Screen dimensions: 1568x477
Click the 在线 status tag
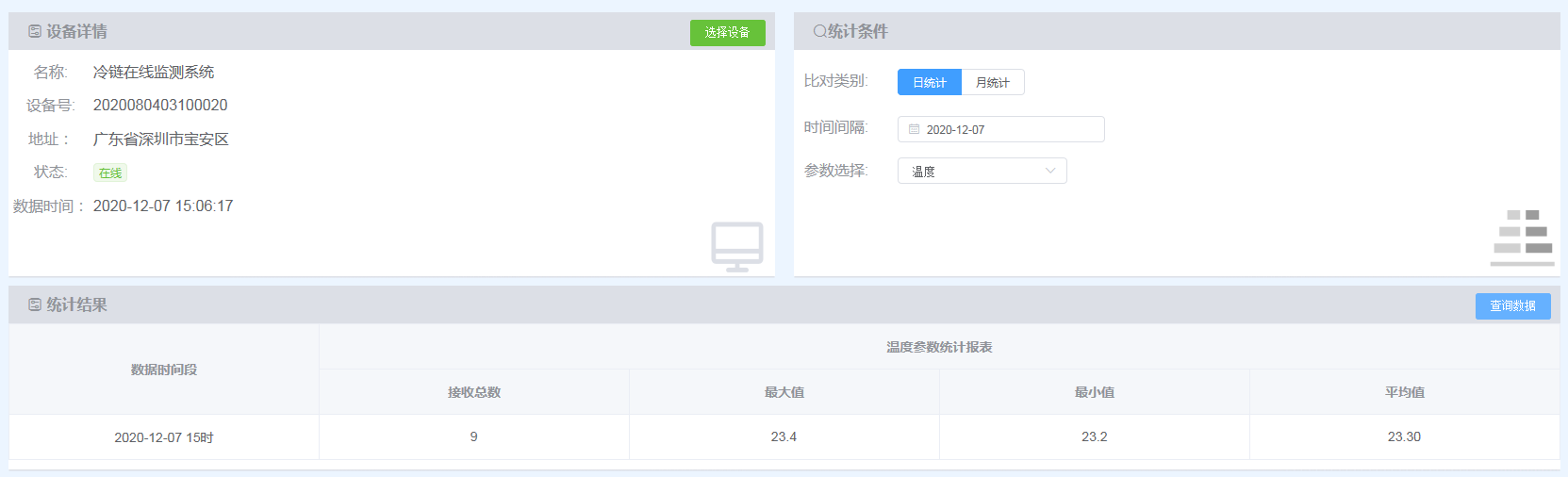click(110, 173)
